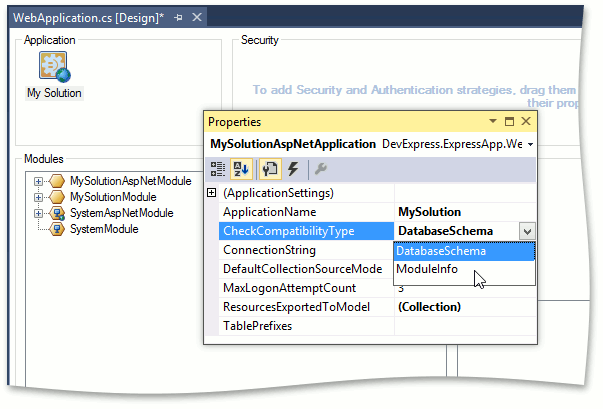The width and height of the screenshot is (603, 409).
Task: Select MySolutionAspNetModule in Modules tree
Action: point(130,181)
